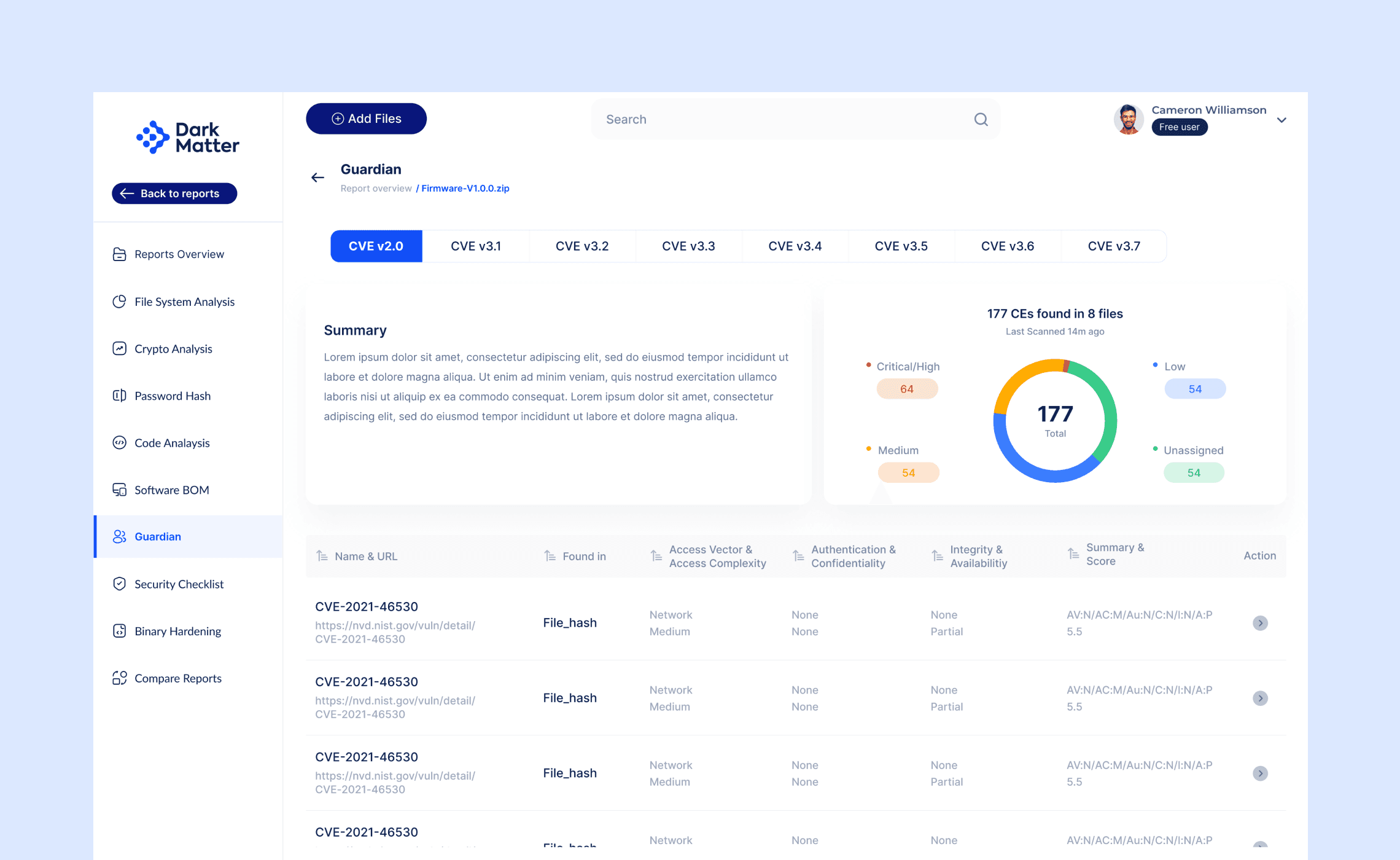
Task: Click the search magnifier icon
Action: coord(981,119)
